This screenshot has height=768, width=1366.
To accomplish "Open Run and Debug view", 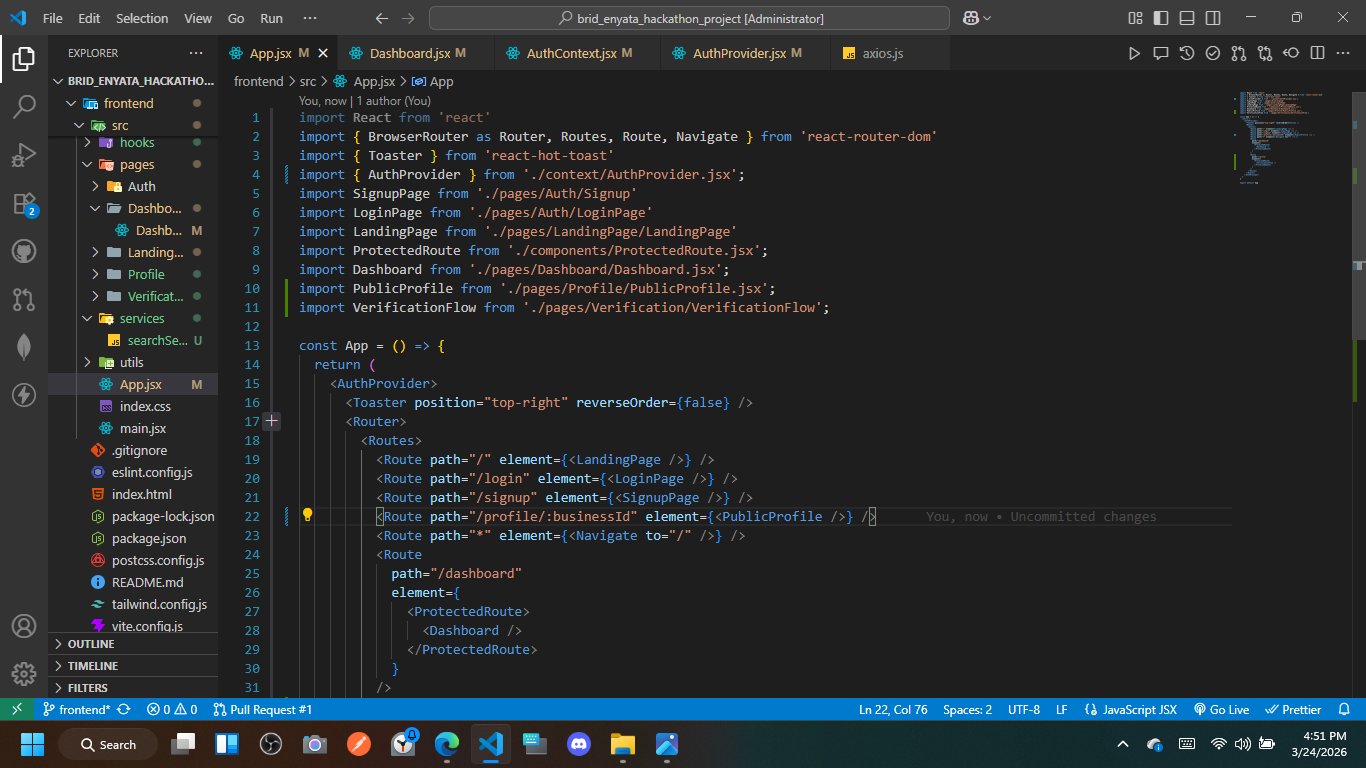I will point(24,156).
